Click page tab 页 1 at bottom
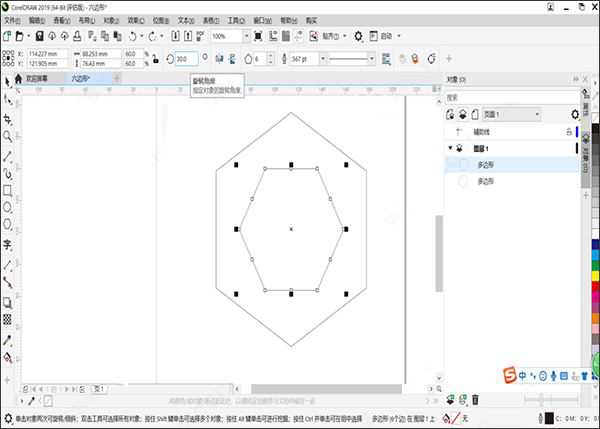This screenshot has height=429, width=600. point(99,389)
